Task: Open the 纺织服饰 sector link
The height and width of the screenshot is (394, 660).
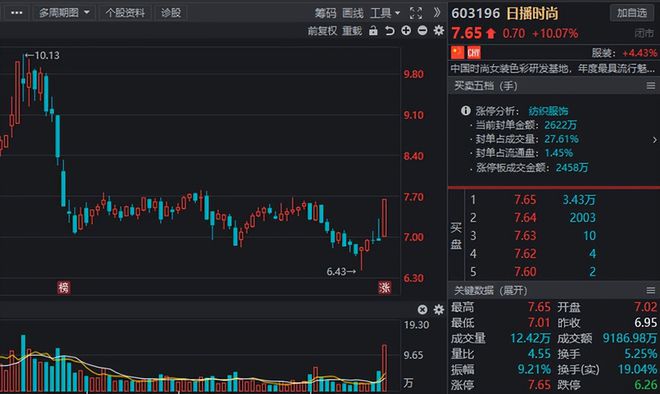Action: tap(548, 111)
